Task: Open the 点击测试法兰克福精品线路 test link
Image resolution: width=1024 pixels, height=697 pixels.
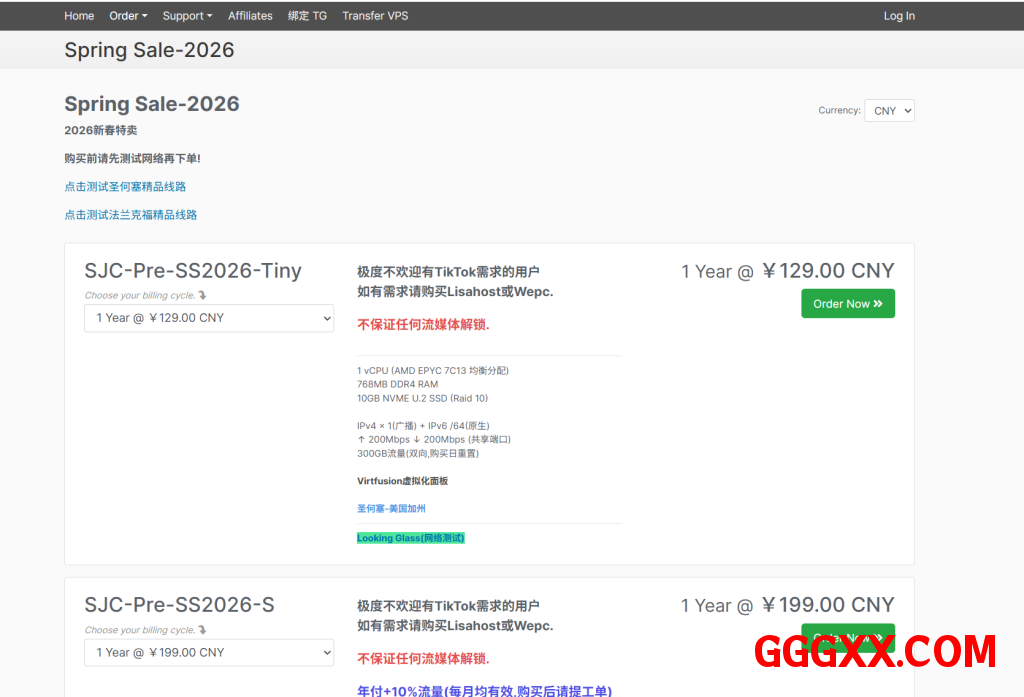Action: point(131,215)
